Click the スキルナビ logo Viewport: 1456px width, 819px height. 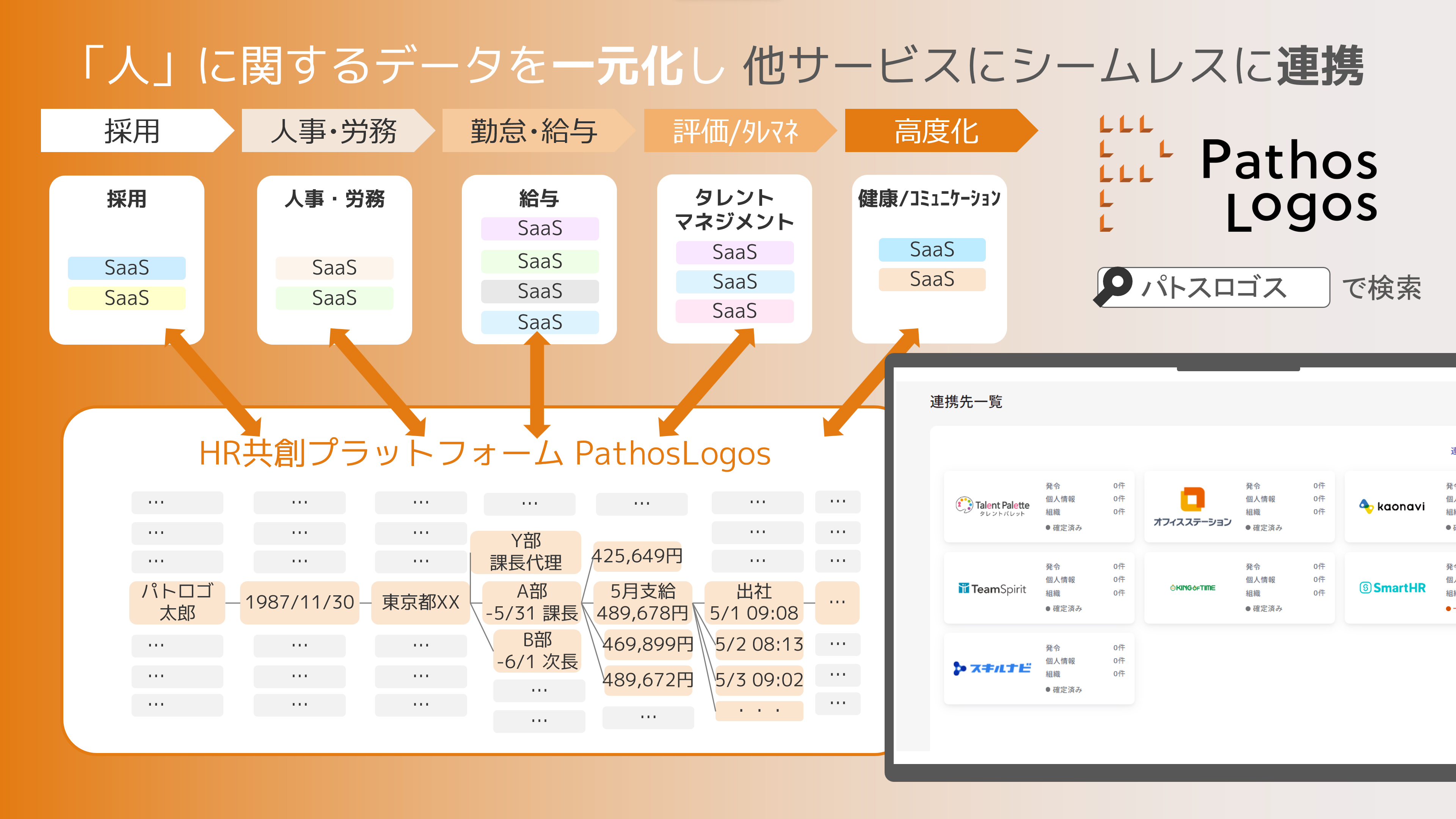(x=992, y=668)
